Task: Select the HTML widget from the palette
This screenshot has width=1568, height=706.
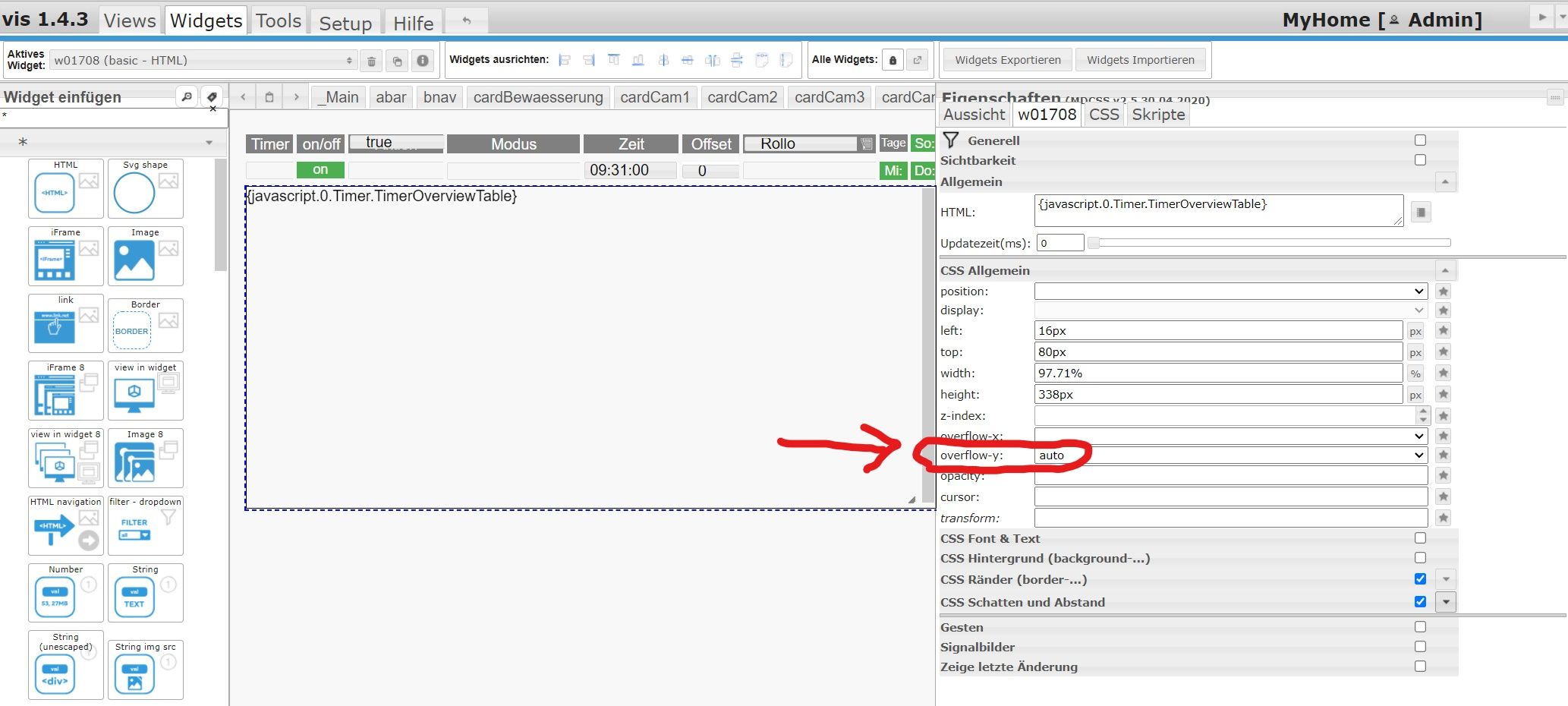Action: pos(66,188)
